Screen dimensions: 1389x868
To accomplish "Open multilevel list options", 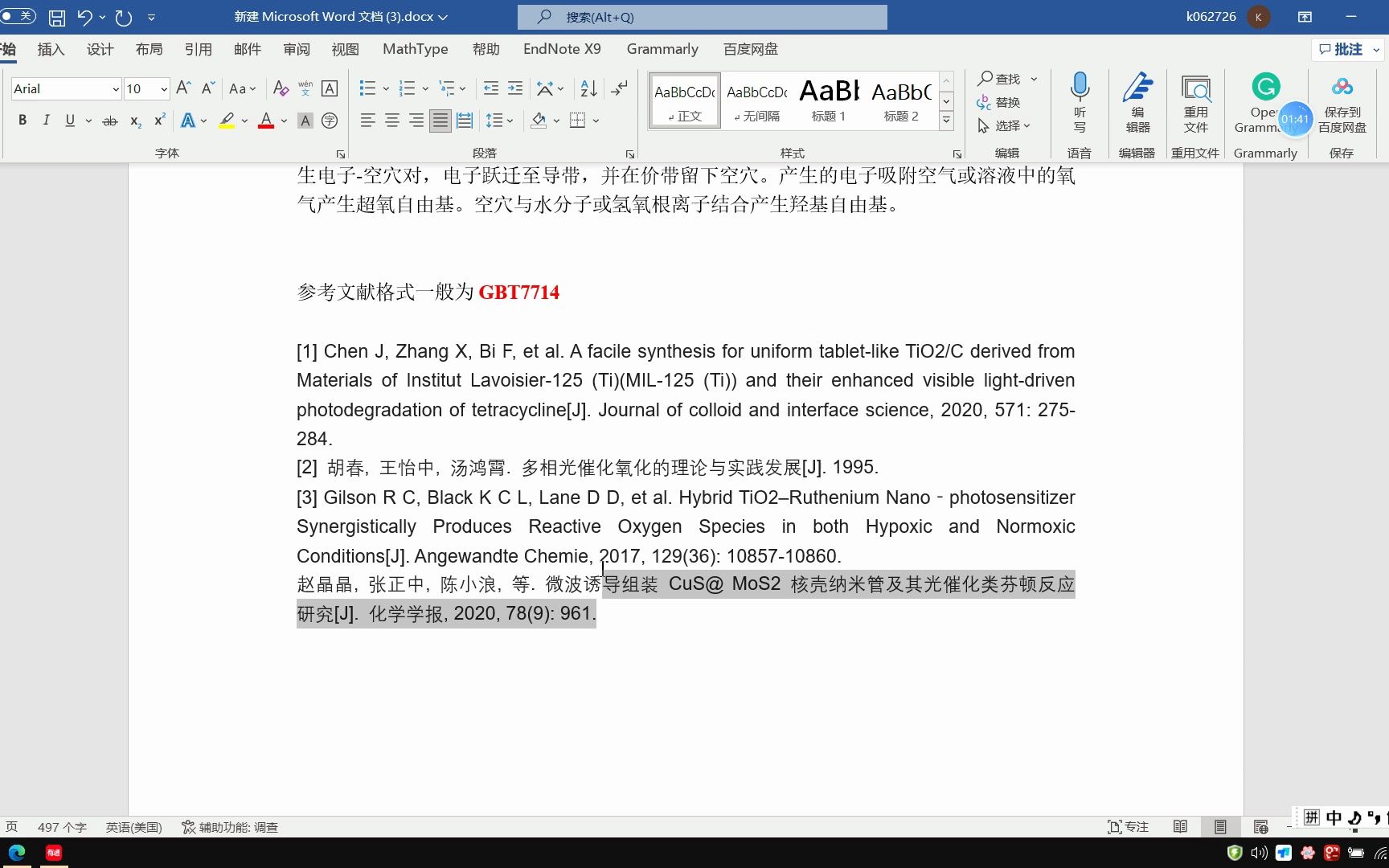I will click(452, 88).
